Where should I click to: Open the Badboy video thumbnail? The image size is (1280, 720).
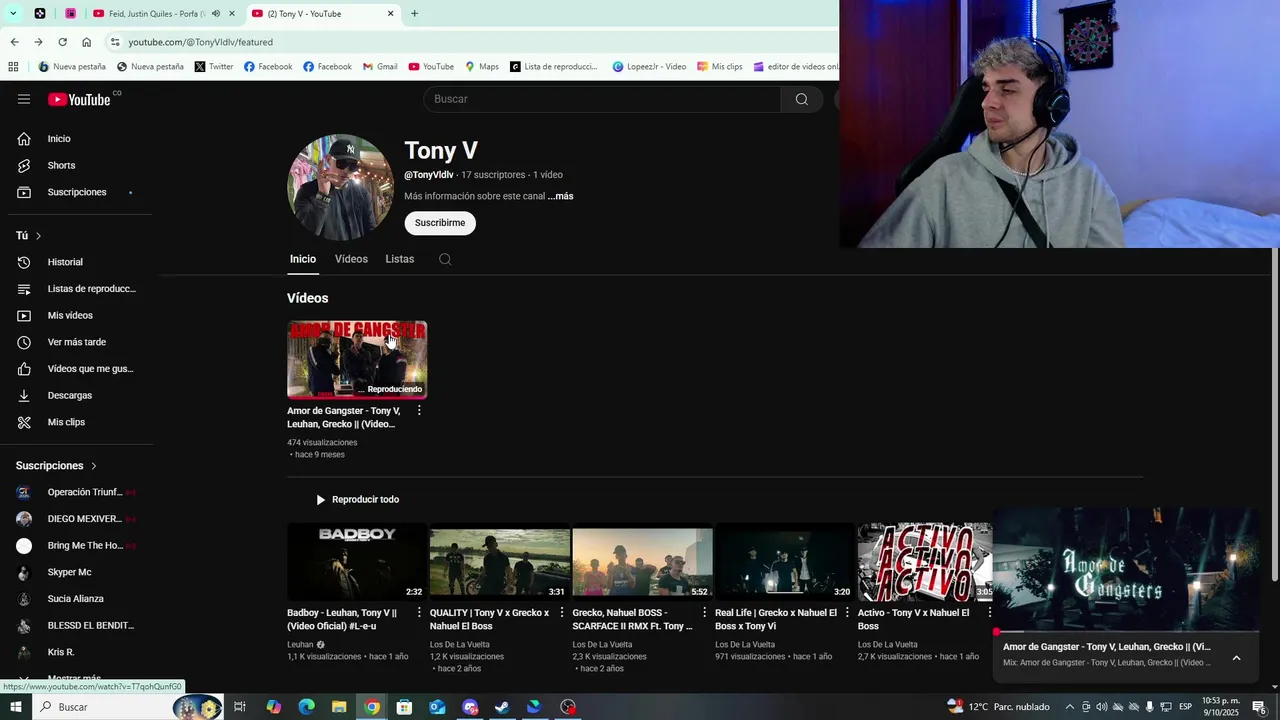[x=357, y=561]
